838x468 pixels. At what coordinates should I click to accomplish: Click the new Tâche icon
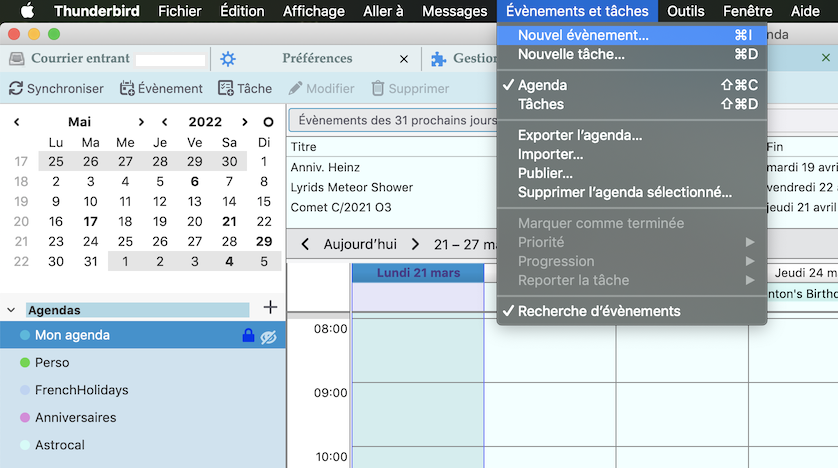click(226, 88)
